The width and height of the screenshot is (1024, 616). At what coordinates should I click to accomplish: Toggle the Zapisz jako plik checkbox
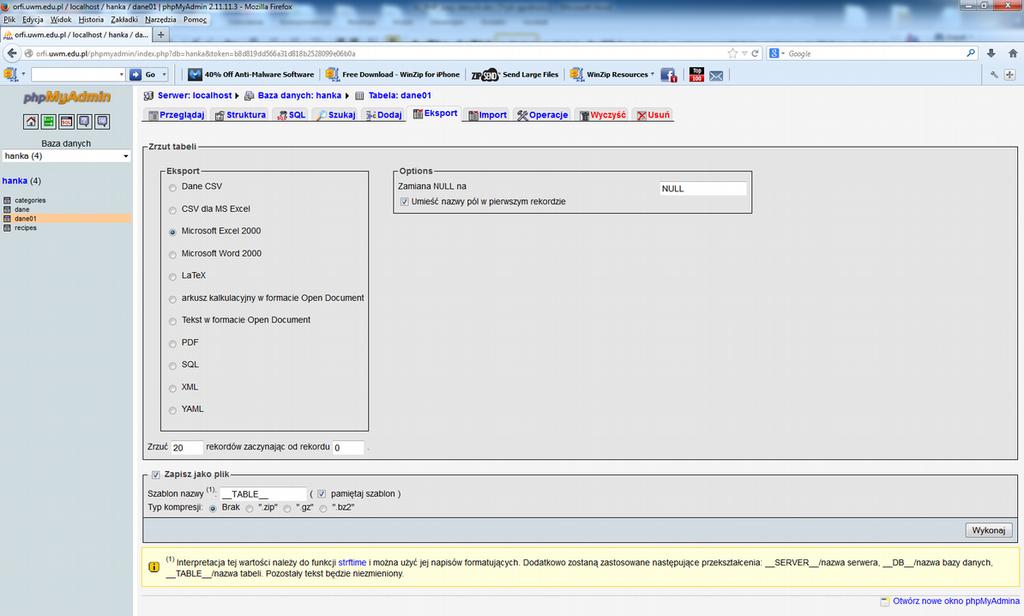click(155, 475)
